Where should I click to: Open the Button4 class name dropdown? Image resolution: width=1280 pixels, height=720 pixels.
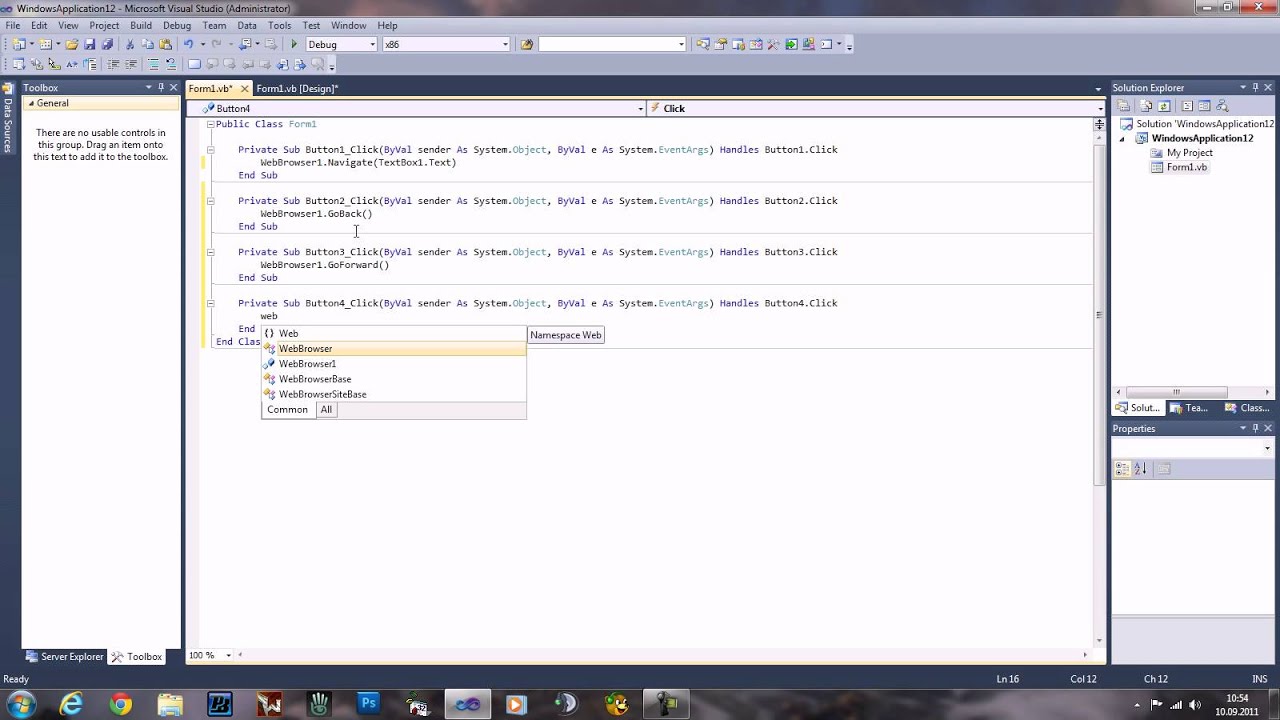coord(640,108)
